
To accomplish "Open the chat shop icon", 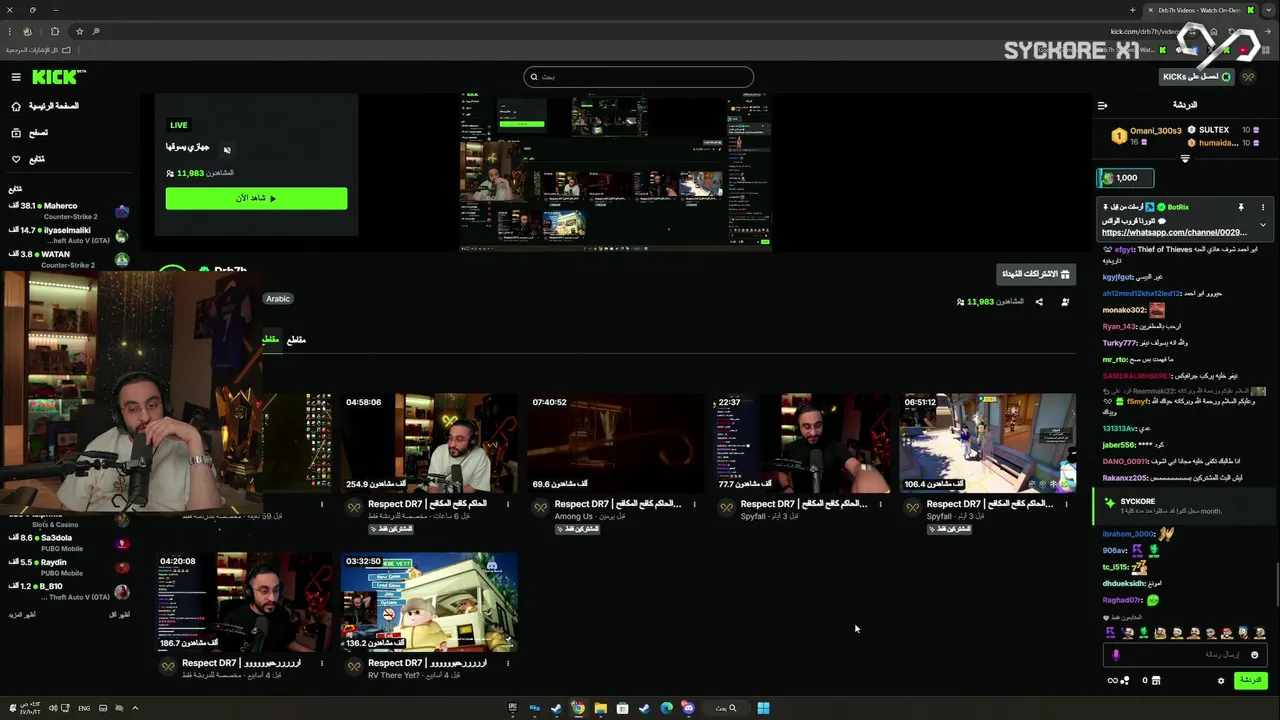I will (1157, 681).
